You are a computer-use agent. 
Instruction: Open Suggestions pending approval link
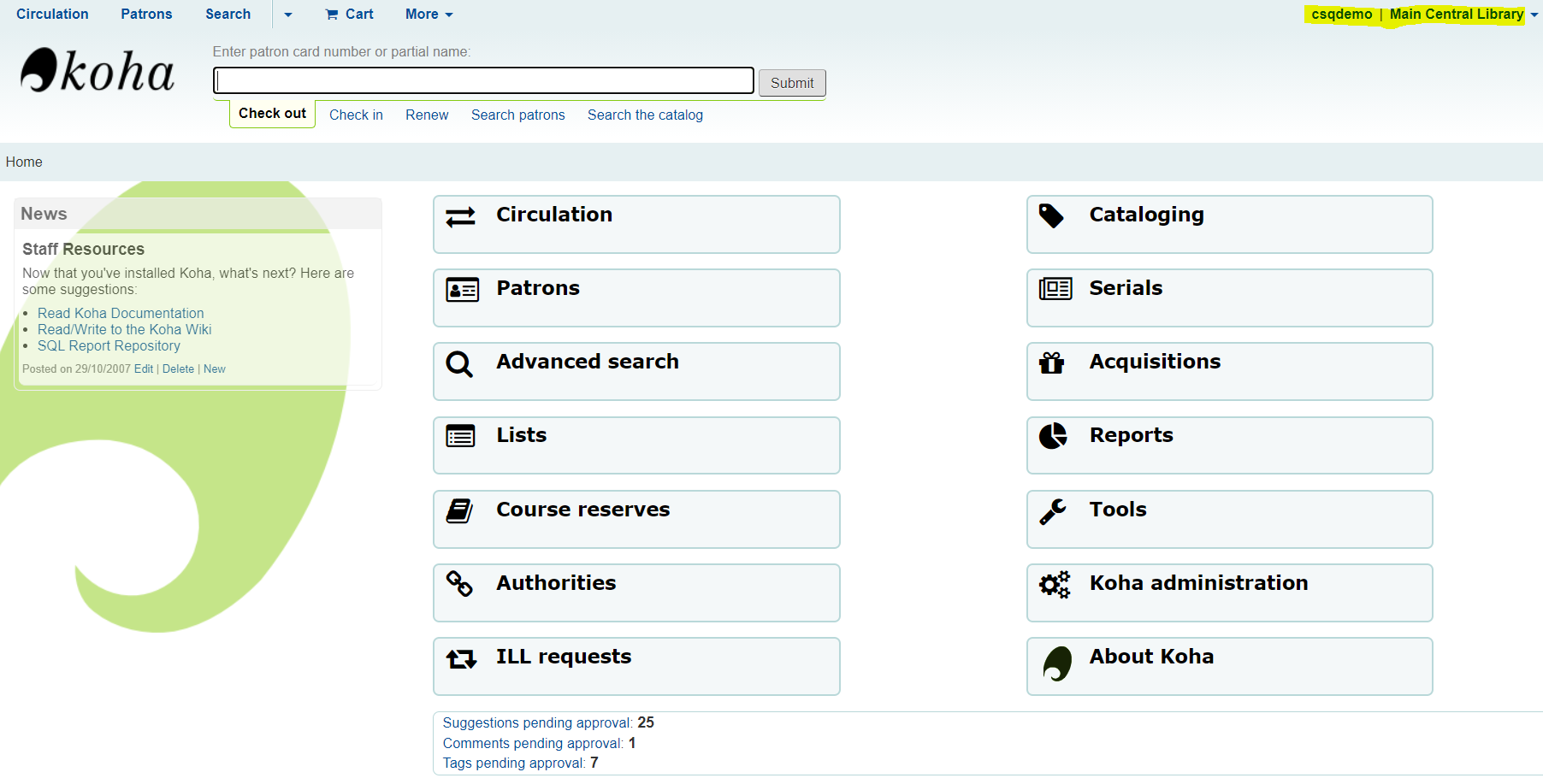pyautogui.click(x=537, y=723)
